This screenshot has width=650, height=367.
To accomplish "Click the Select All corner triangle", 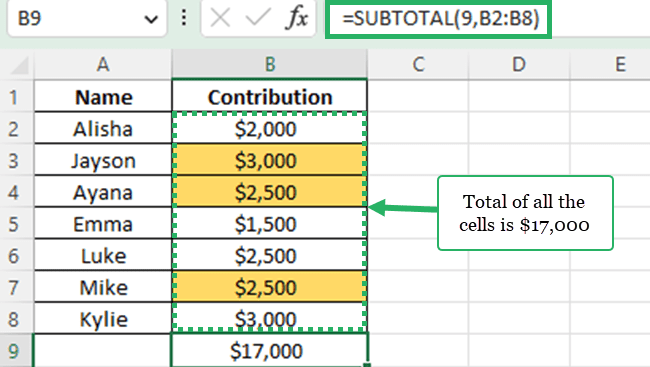I will [x=19, y=65].
